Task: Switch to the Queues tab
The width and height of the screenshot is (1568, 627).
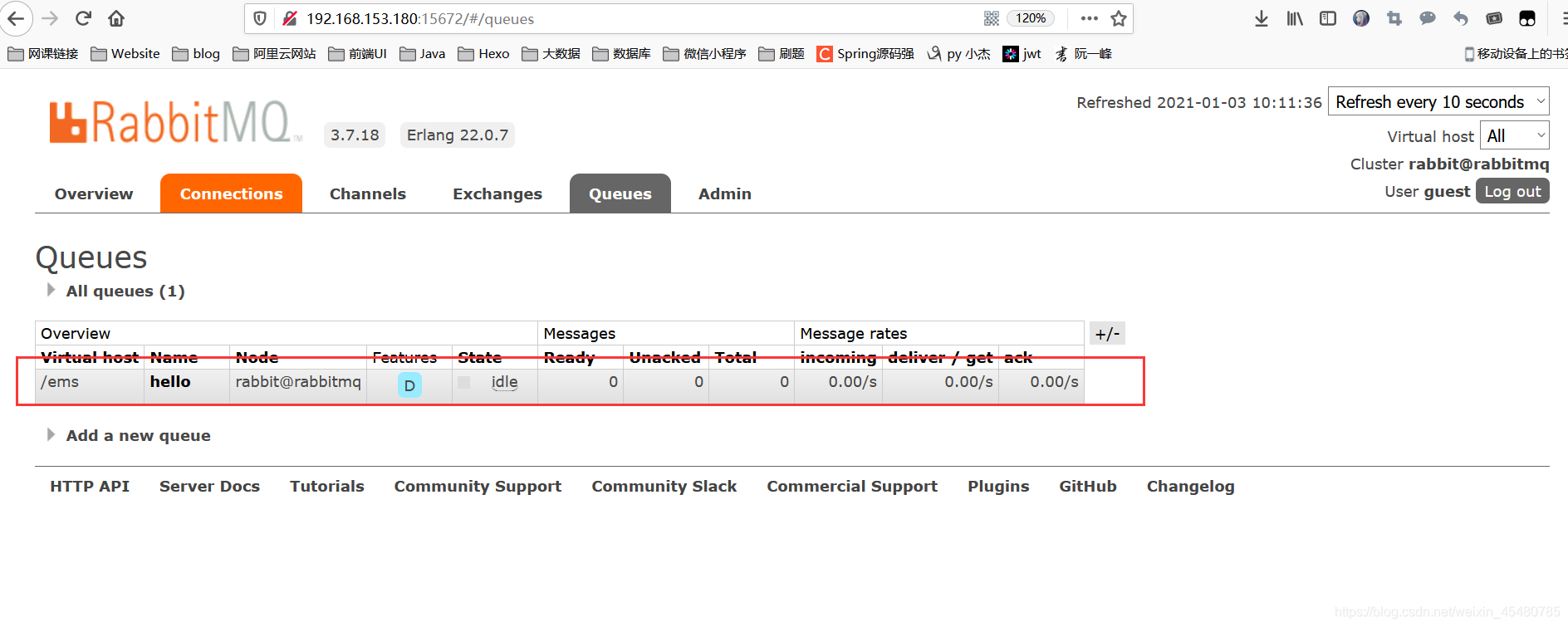Action: click(620, 193)
